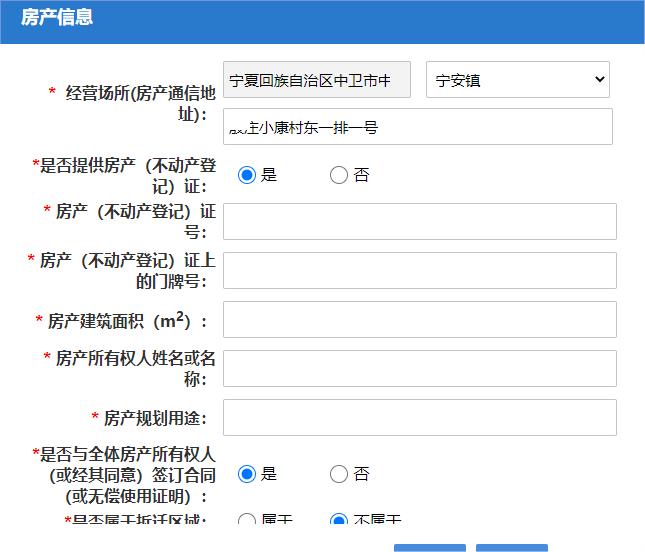
Task: Choose 属于 for 拆迁区域
Action: (x=247, y=520)
